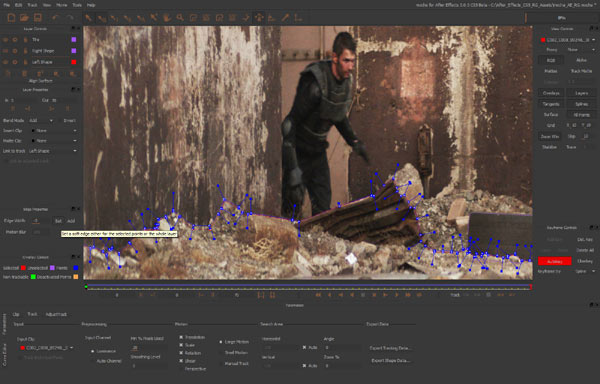Click the Delete All keyframes button
The height and width of the screenshot is (384, 600).
click(585, 251)
